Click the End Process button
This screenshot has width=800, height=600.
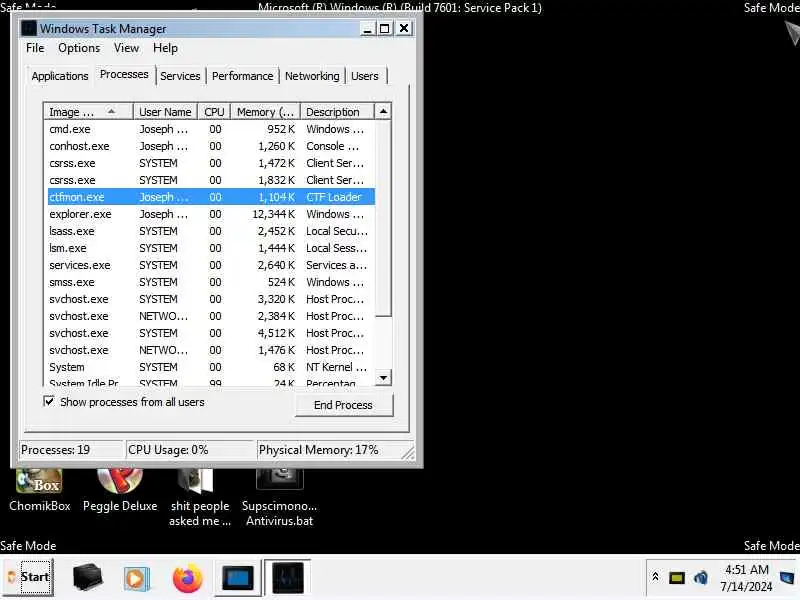pyautogui.click(x=343, y=405)
